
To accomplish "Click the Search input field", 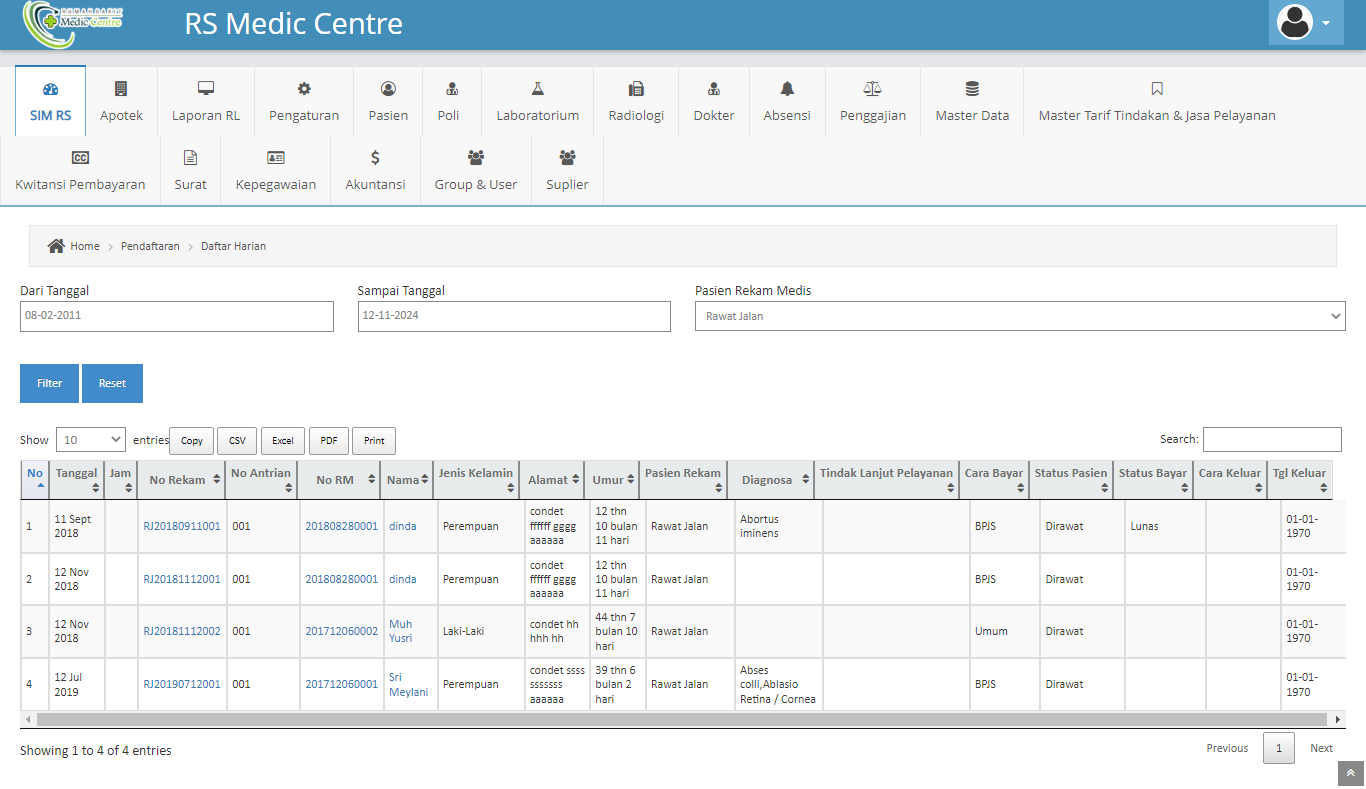I will point(1271,439).
